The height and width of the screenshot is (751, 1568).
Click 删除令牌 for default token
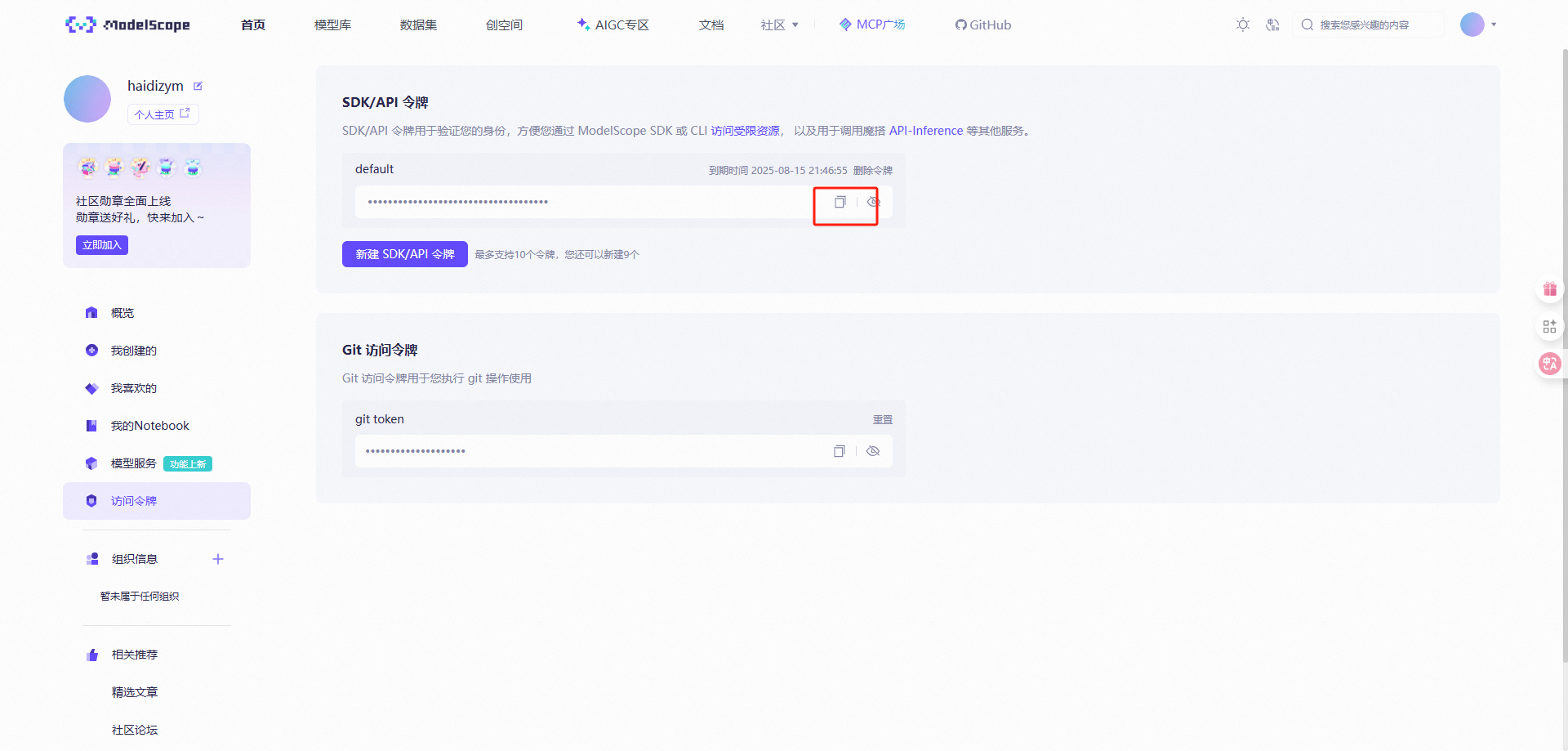click(873, 171)
